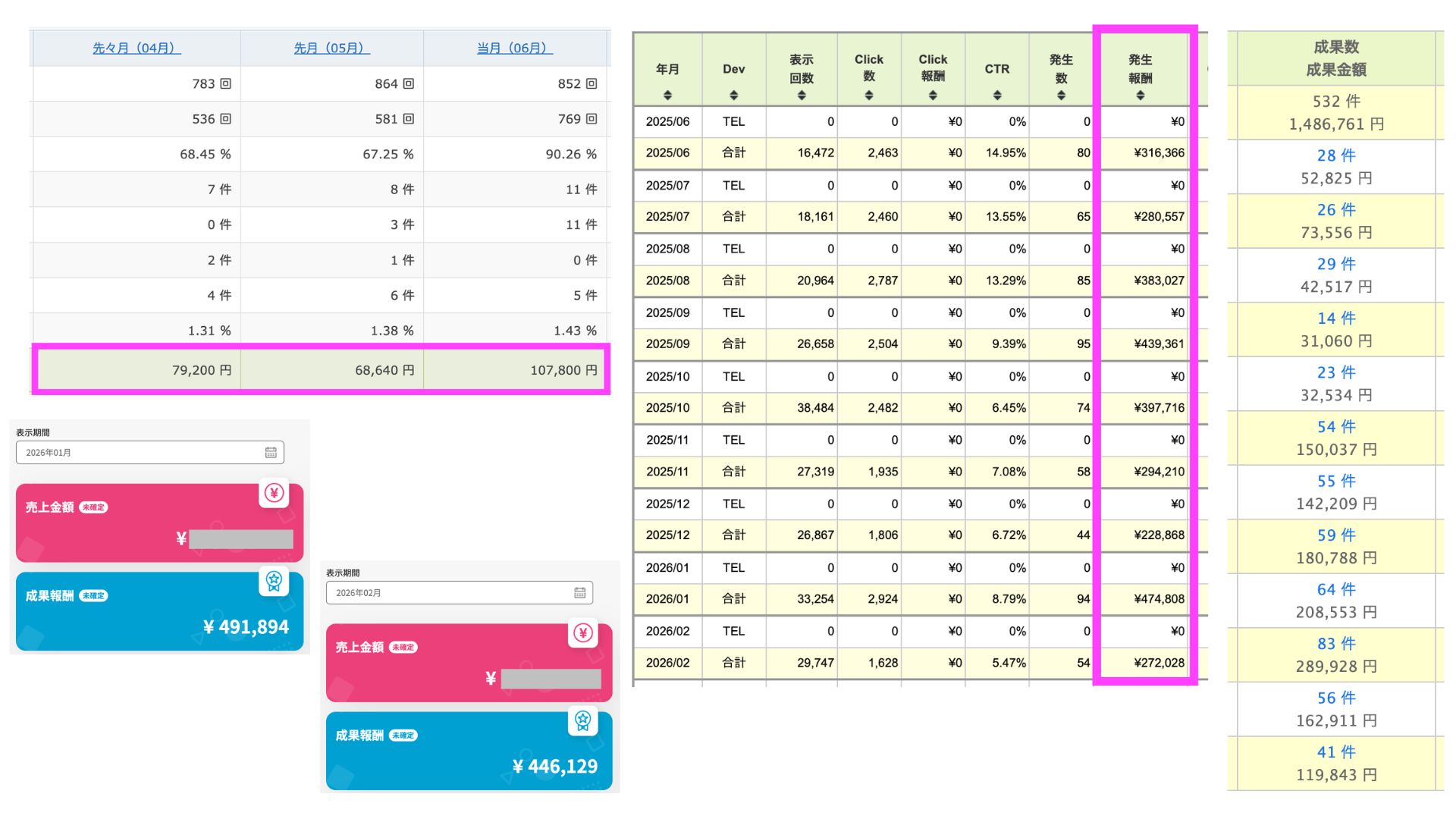Open the 当月(06月) column link
Image resolution: width=1456 pixels, height=819 pixels.
pos(515,48)
